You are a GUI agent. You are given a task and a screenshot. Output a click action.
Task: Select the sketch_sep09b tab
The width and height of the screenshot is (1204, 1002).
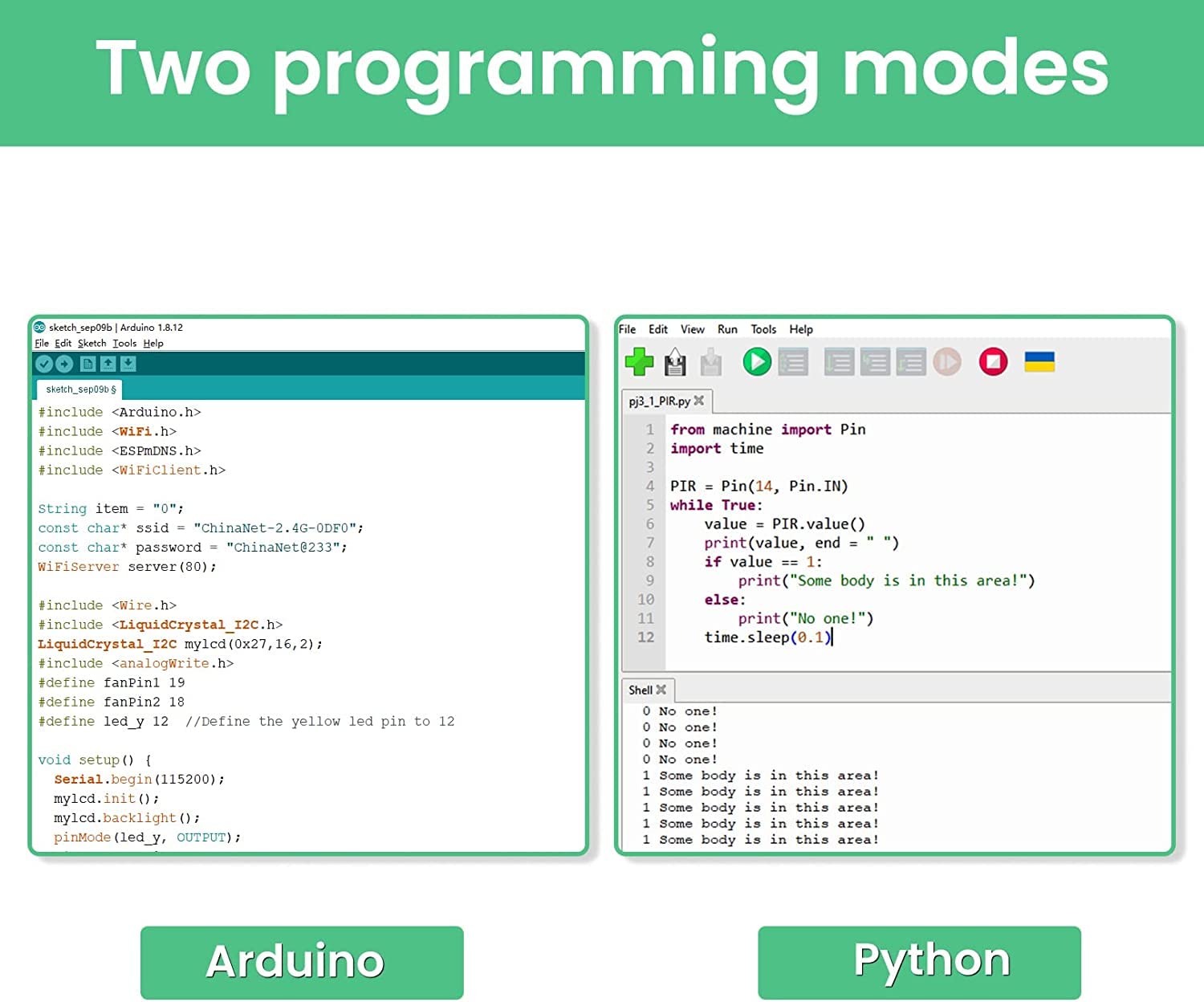click(x=80, y=389)
